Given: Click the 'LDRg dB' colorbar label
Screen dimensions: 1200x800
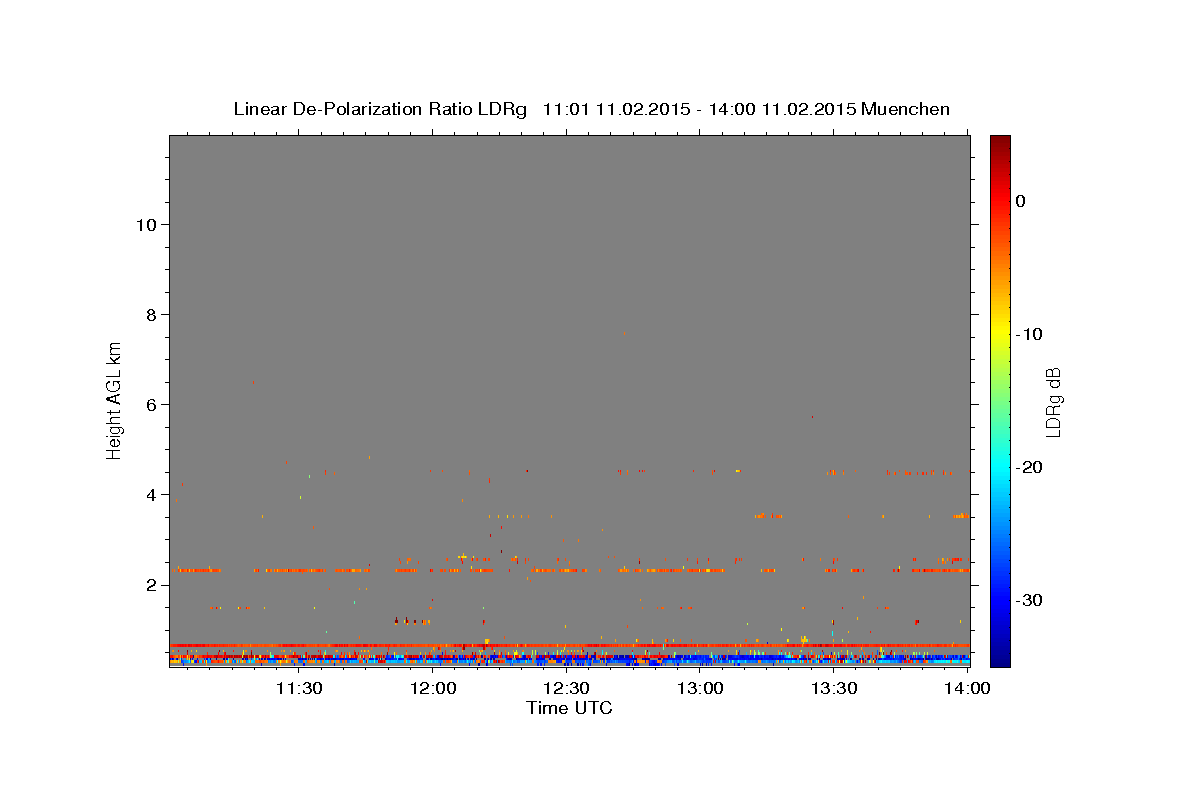Looking at the screenshot, I should click(x=1053, y=402).
